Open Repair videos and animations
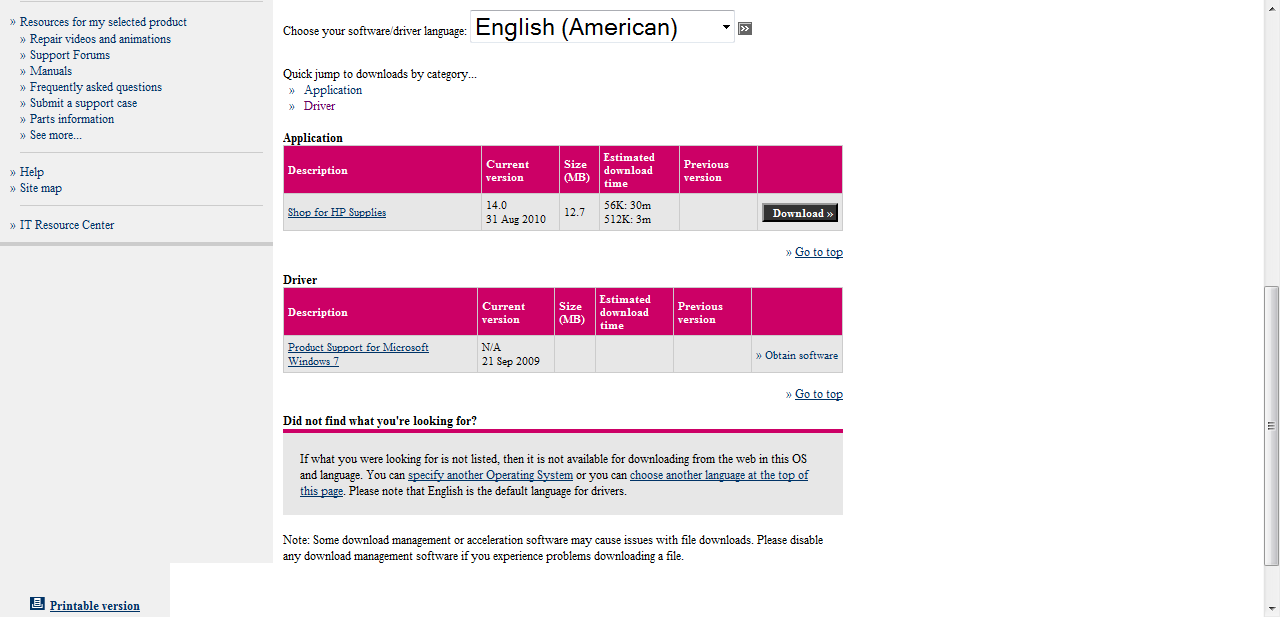 pos(100,39)
